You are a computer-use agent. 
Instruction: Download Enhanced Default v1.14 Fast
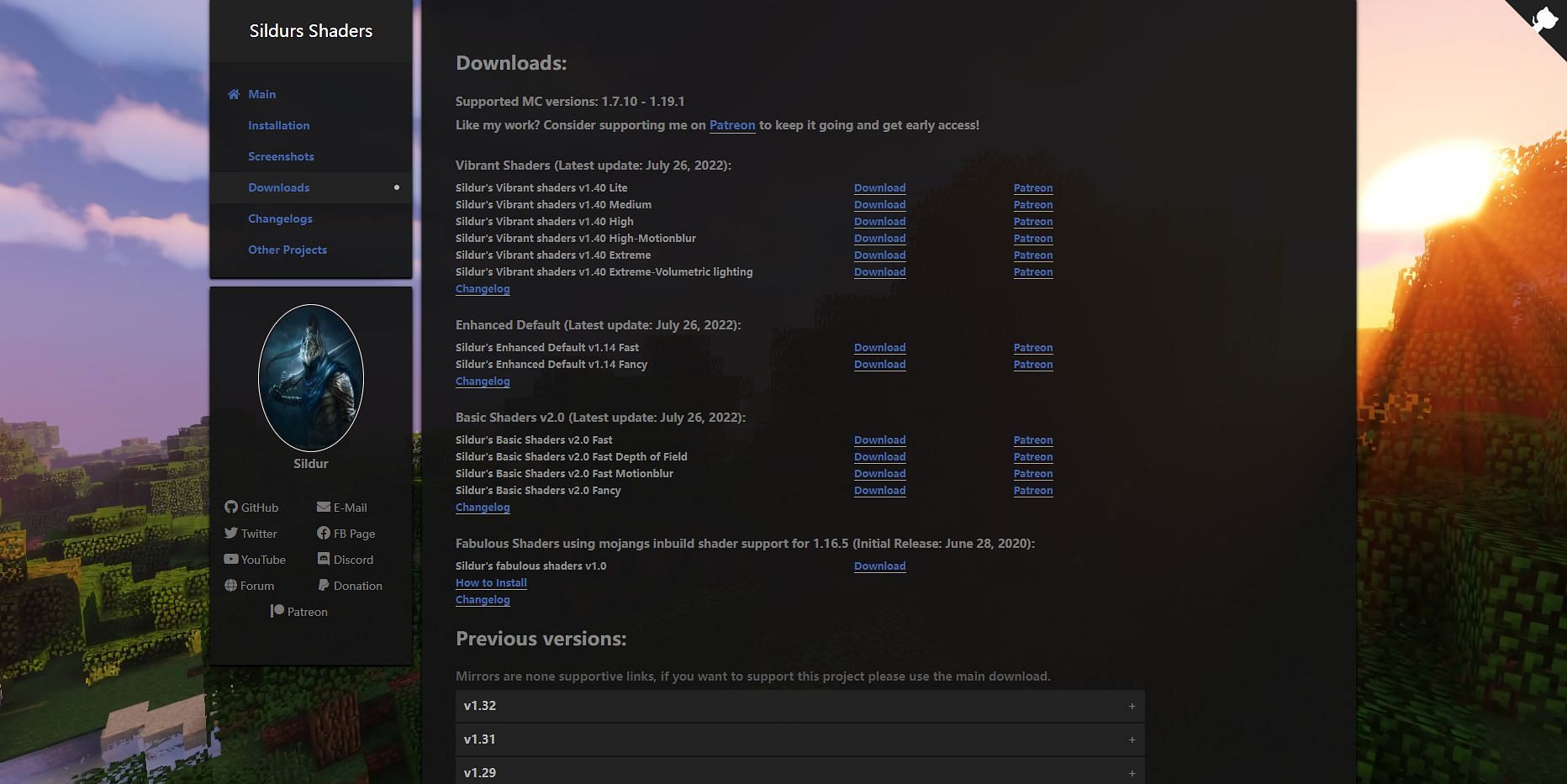click(879, 348)
